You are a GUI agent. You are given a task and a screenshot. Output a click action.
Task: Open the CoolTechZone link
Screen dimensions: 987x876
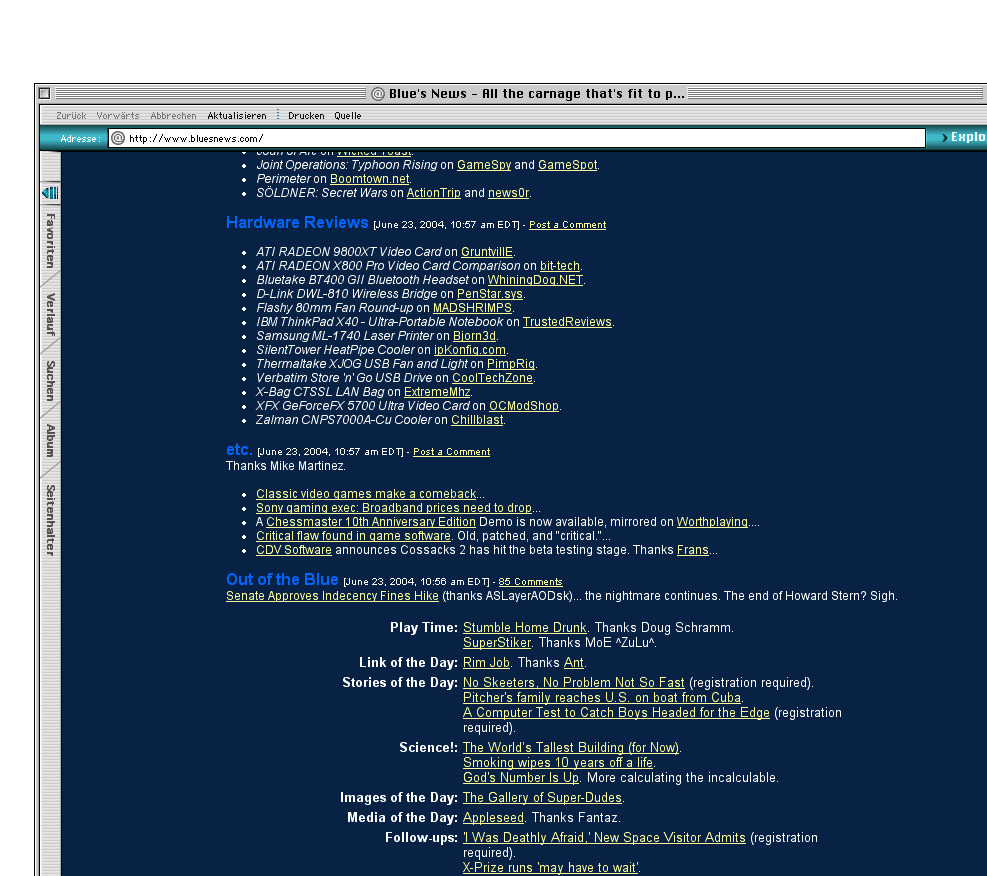click(492, 378)
